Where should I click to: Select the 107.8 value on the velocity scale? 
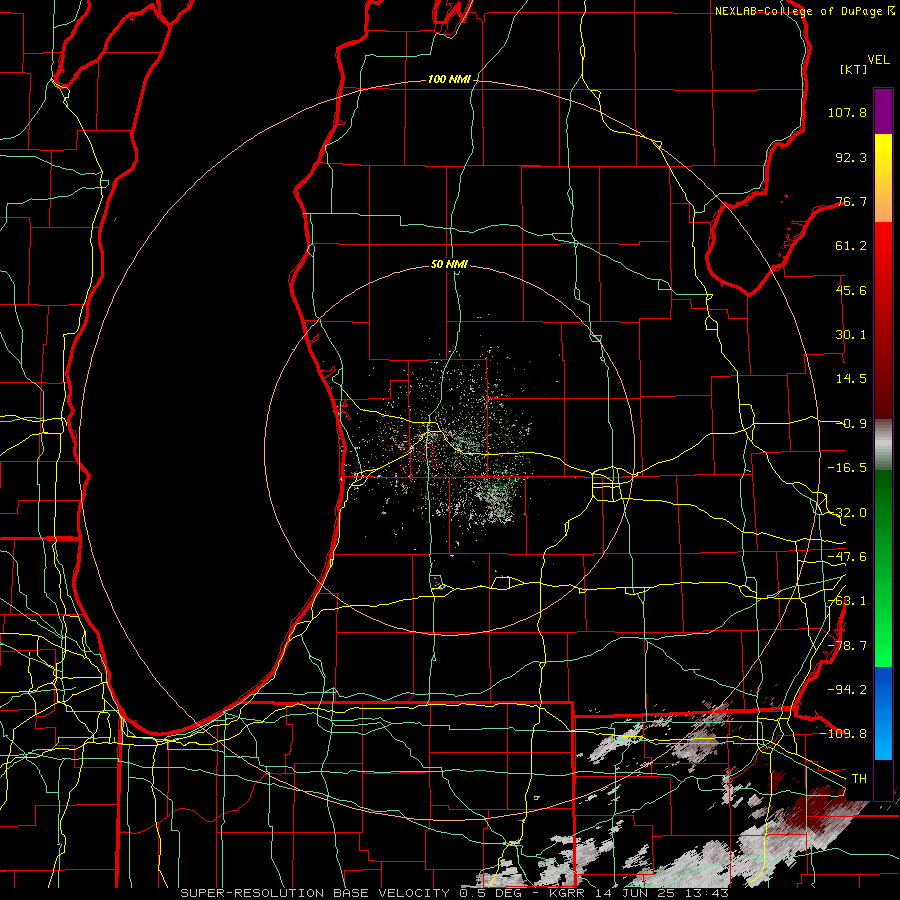(x=847, y=112)
